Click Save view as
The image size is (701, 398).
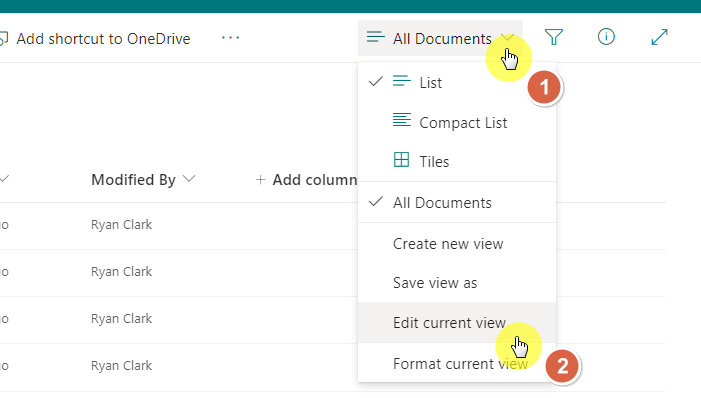(457, 283)
